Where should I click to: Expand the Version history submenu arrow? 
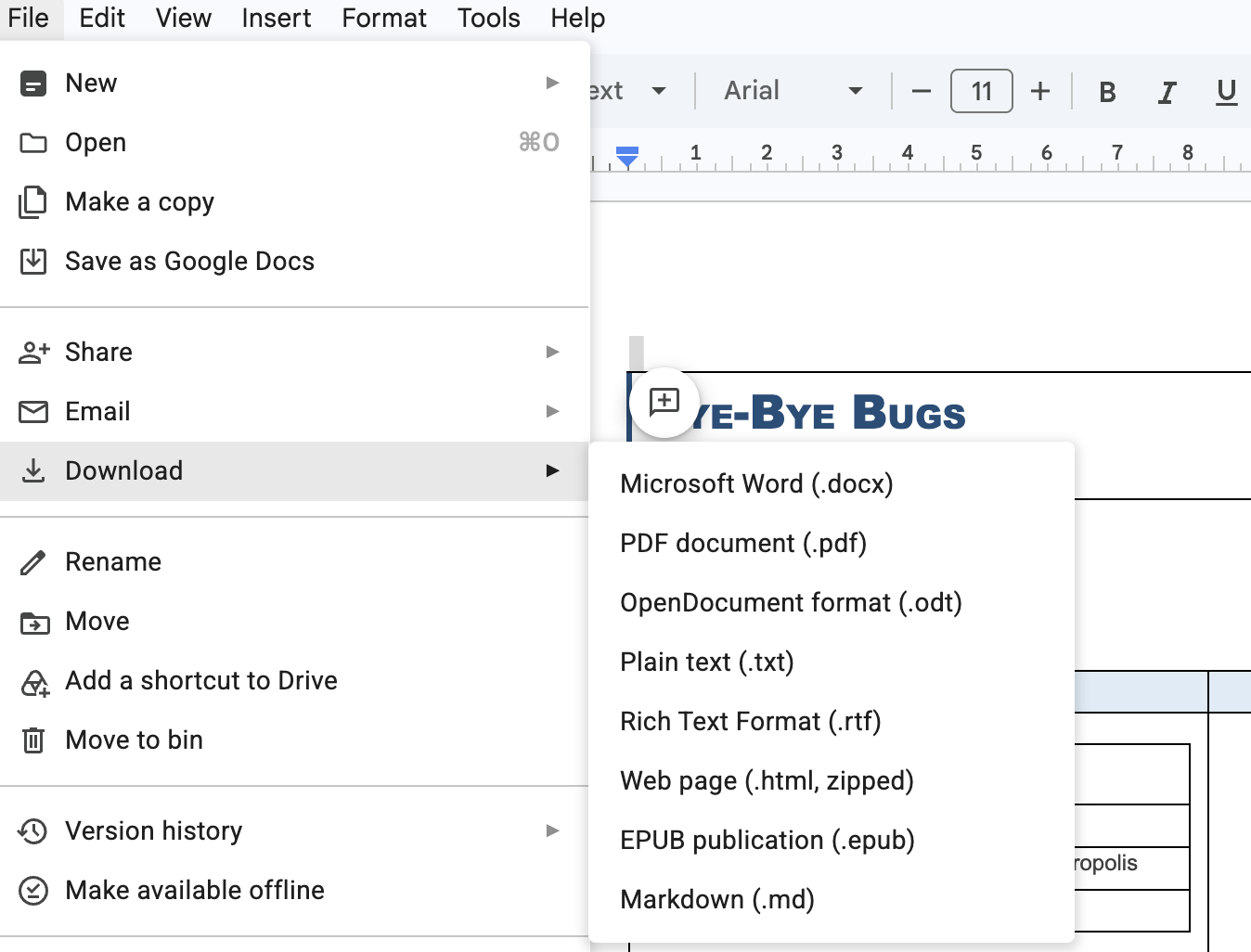552,830
